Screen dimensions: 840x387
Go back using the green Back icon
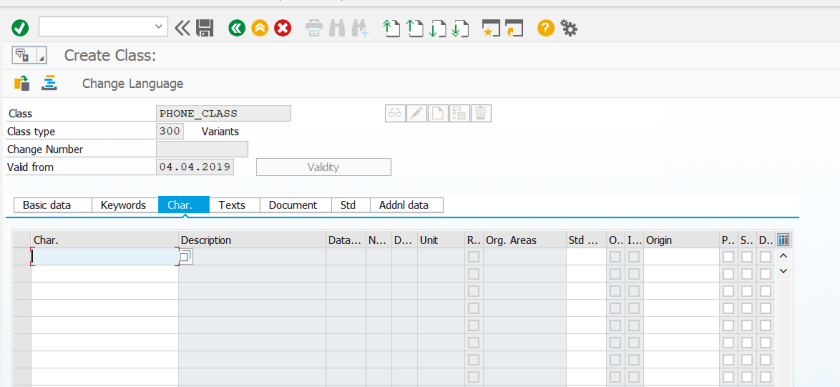pos(236,27)
